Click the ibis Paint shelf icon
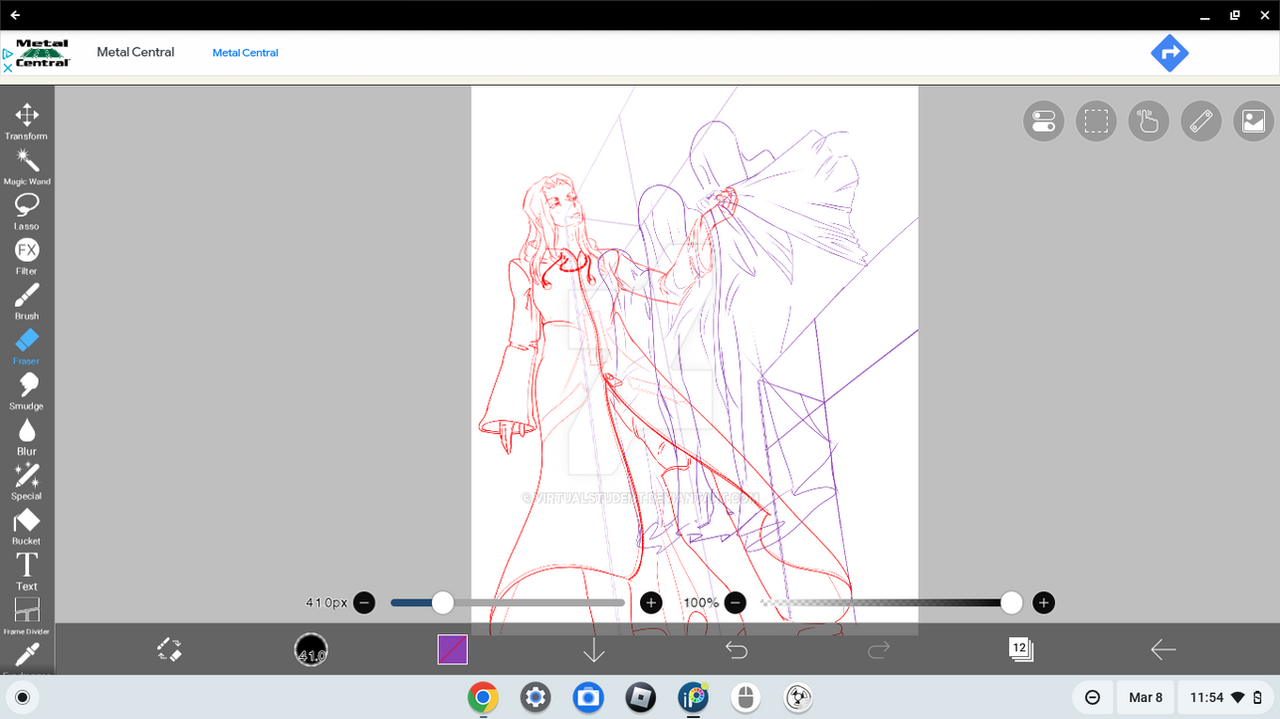Screen dimensions: 1280x719 (x=692, y=697)
